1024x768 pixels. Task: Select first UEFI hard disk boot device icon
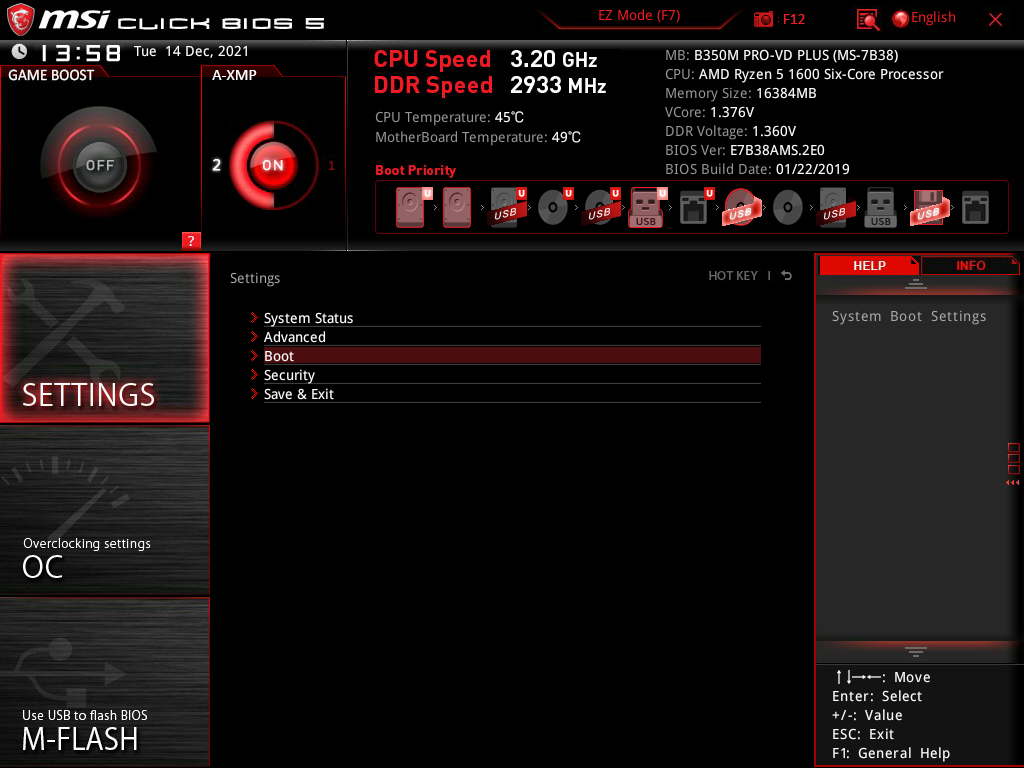pyautogui.click(x=412, y=208)
